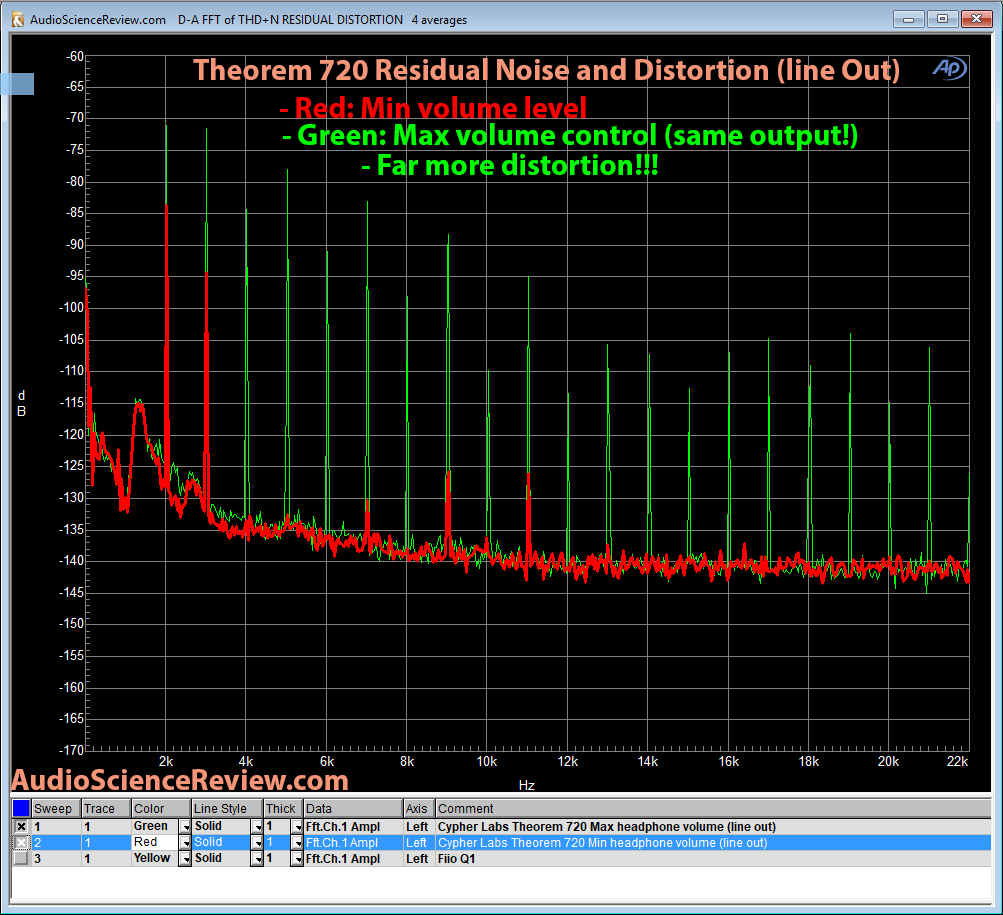Click the Left axis cell in Fiio Q1 row
This screenshot has width=1003, height=915.
coord(419,859)
